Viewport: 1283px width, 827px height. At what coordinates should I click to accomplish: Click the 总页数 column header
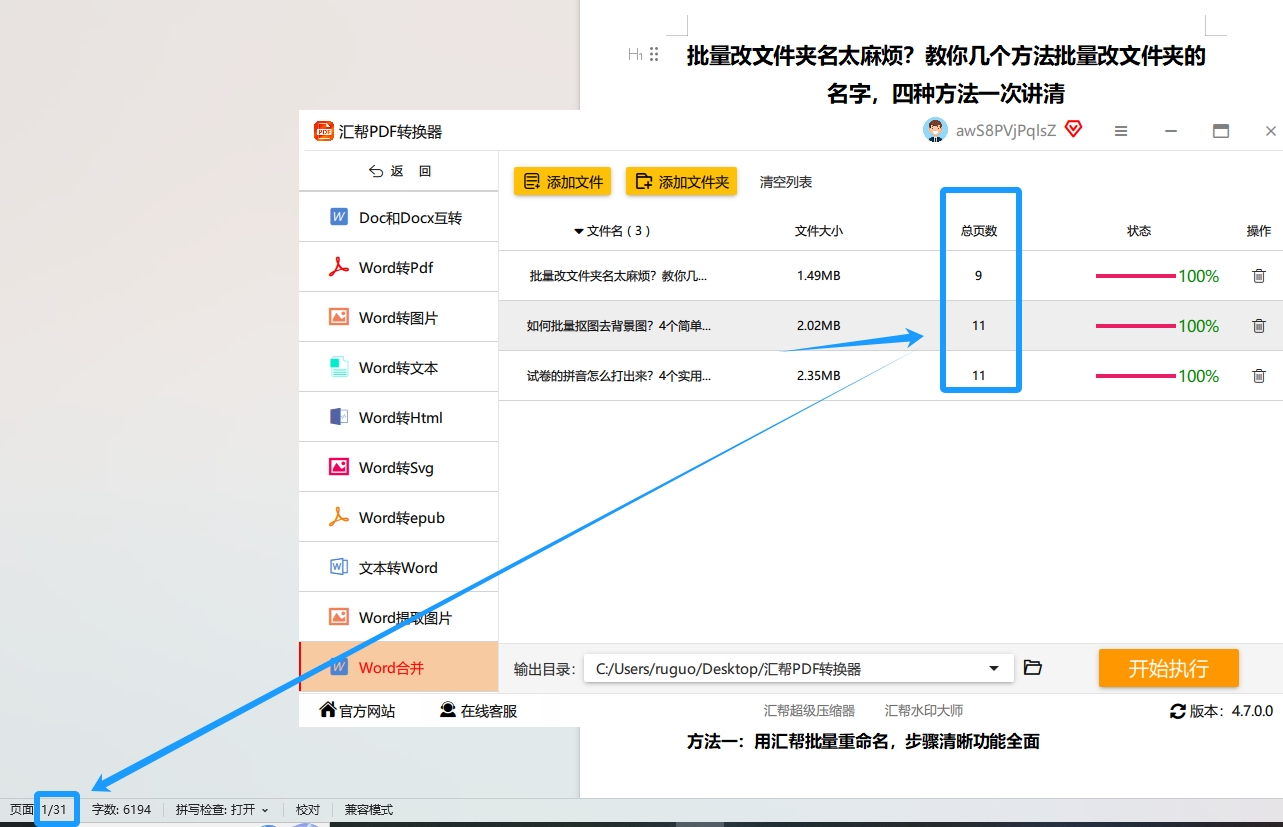click(979, 231)
